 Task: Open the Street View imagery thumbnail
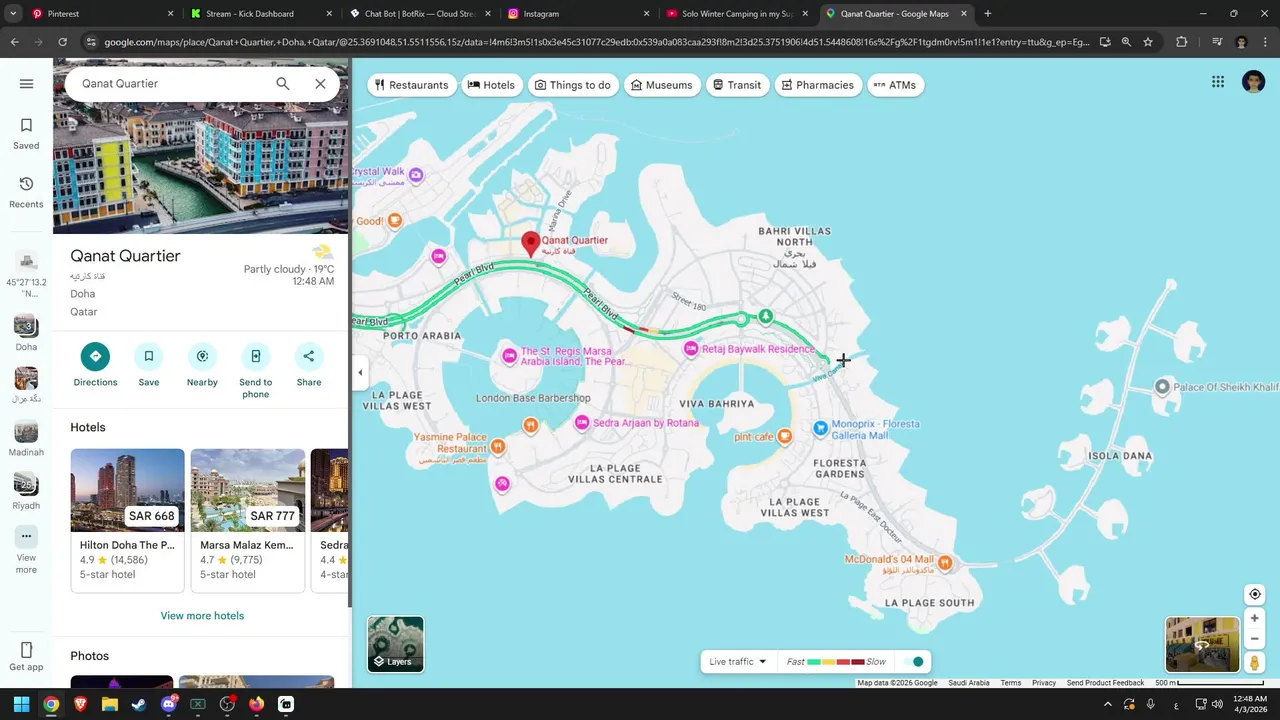pos(1202,645)
